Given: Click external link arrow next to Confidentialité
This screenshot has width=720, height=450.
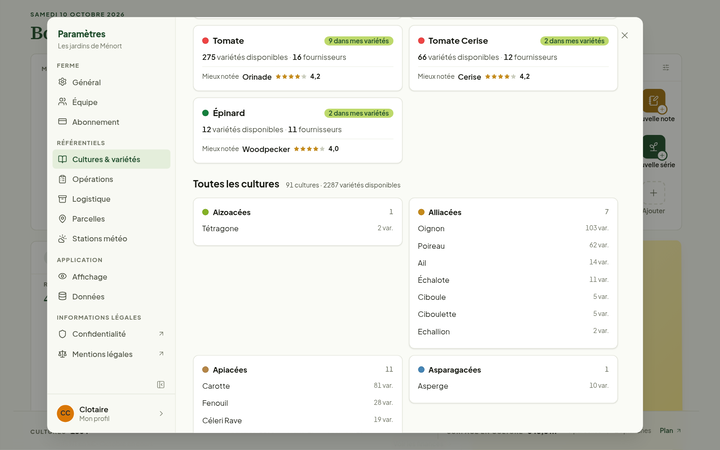Looking at the screenshot, I should pyautogui.click(x=161, y=334).
